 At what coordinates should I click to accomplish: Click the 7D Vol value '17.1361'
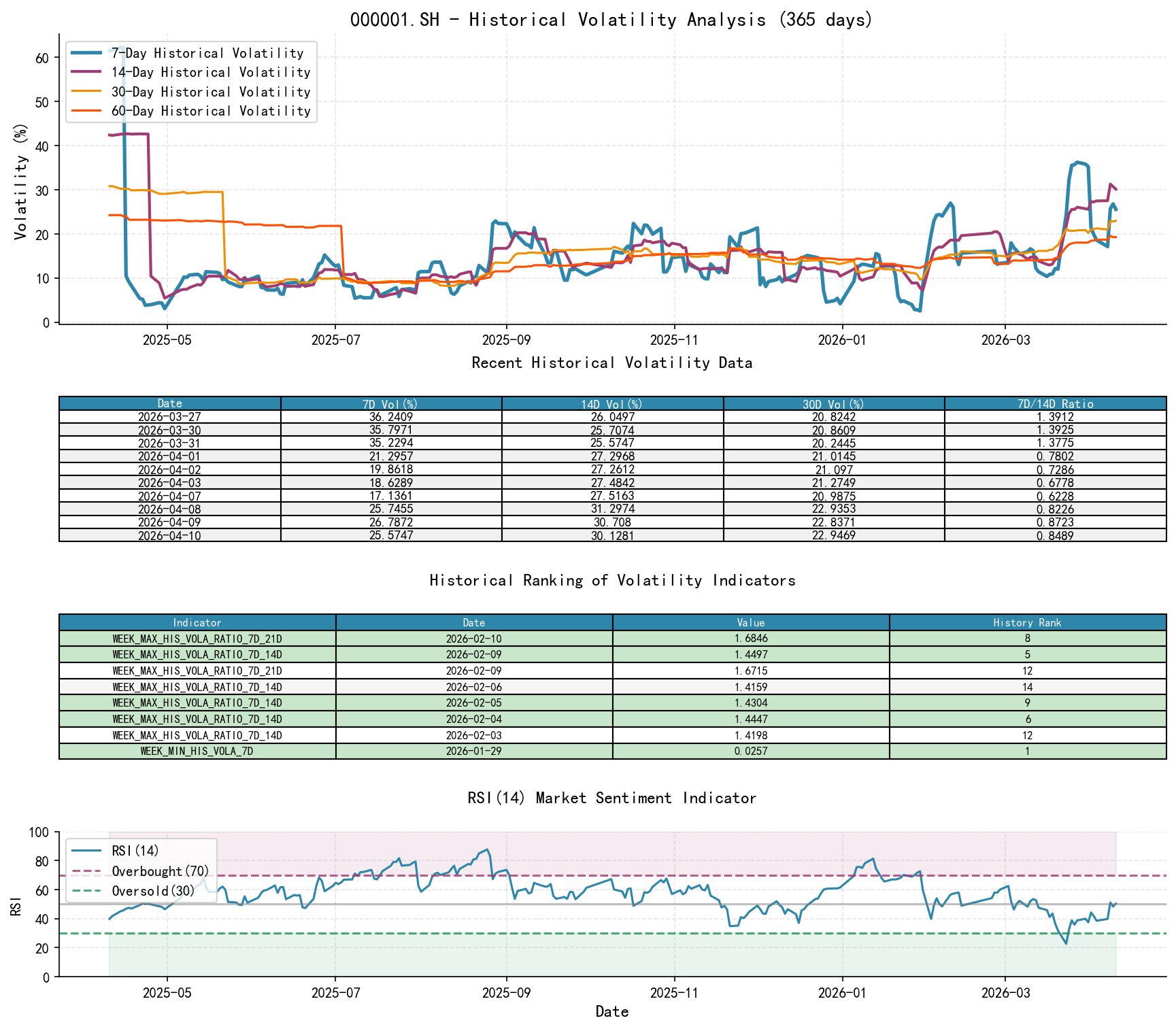point(391,496)
